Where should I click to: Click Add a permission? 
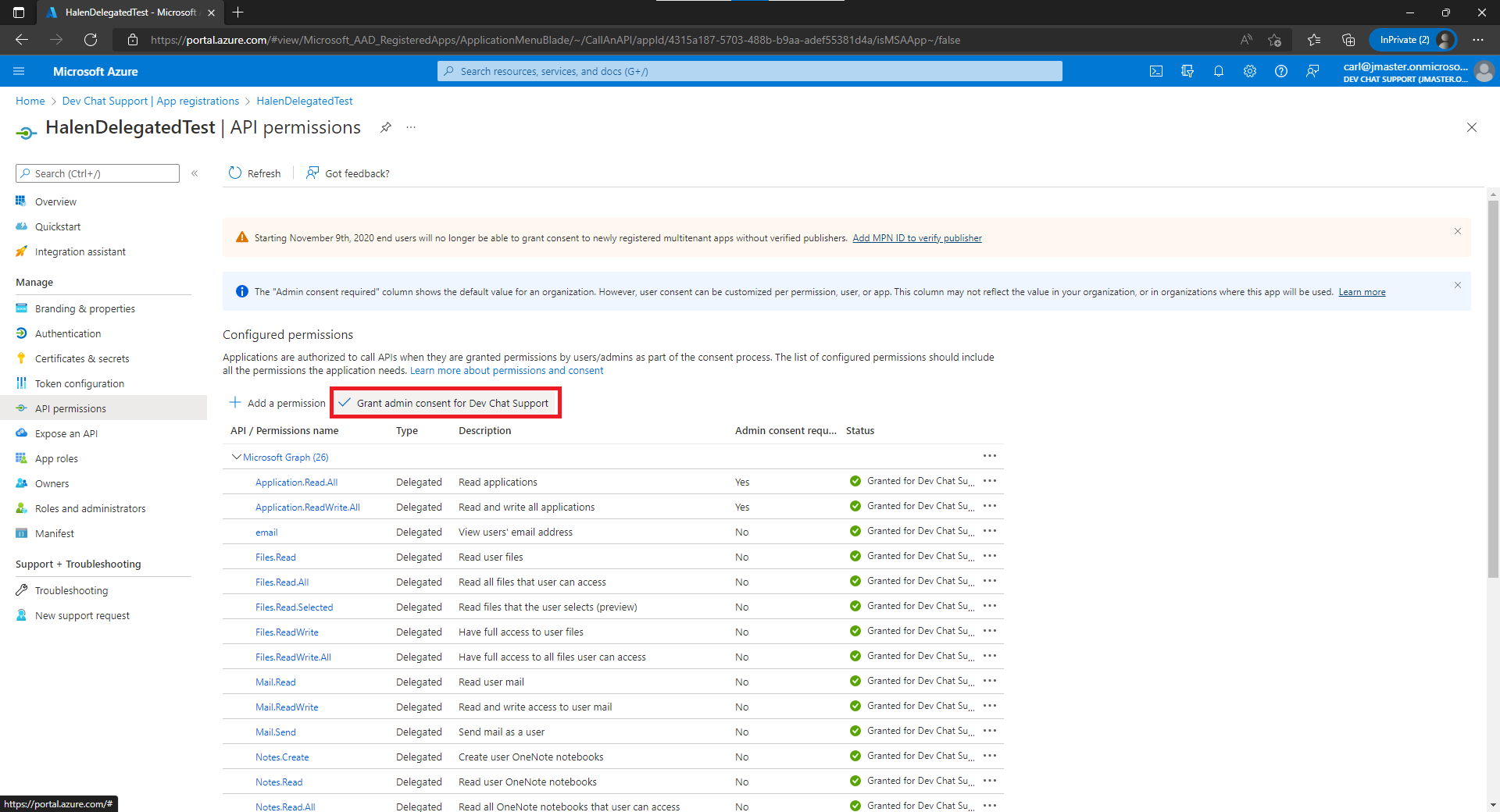pos(277,403)
